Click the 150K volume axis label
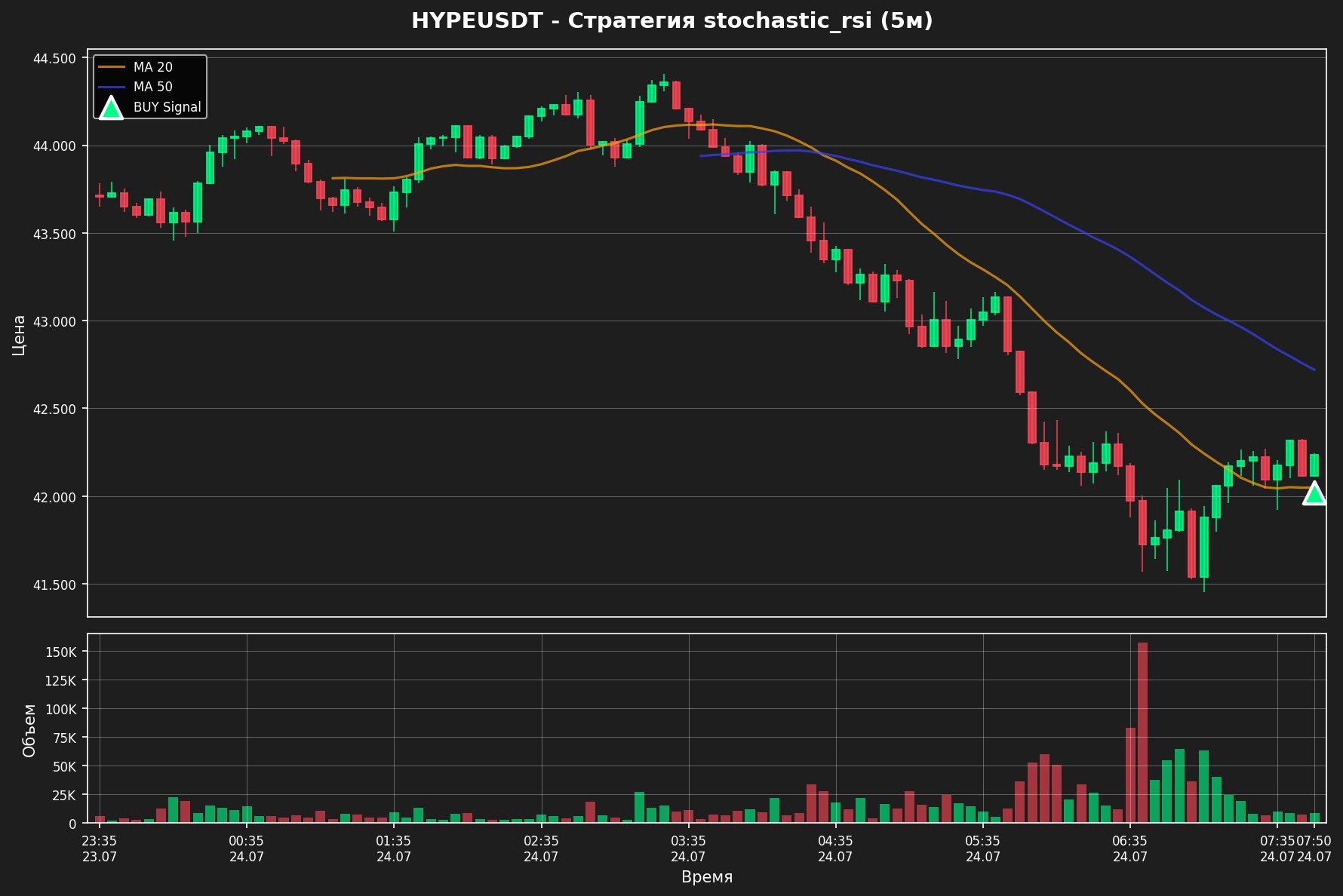The height and width of the screenshot is (896, 1343). [61, 652]
